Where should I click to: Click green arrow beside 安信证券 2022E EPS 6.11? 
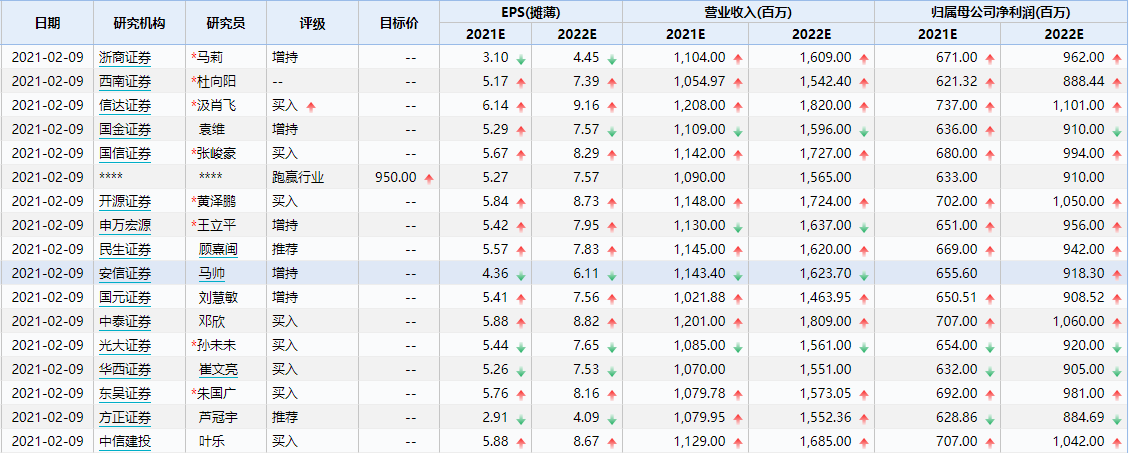point(611,274)
